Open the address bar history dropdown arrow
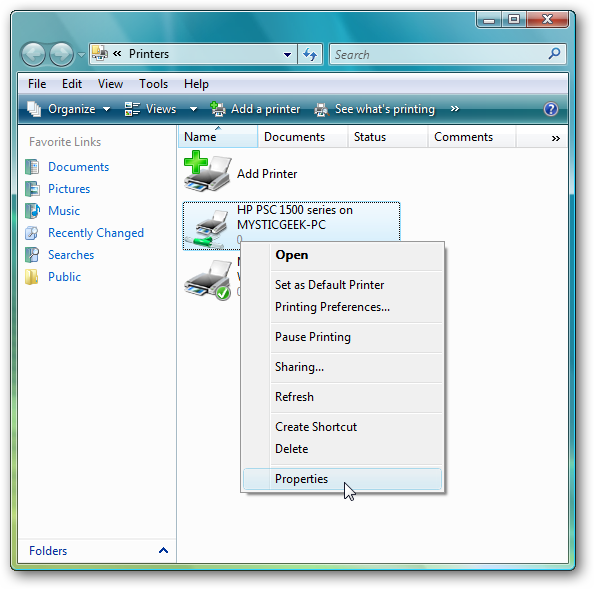The width and height of the screenshot is (594, 589). tap(288, 55)
